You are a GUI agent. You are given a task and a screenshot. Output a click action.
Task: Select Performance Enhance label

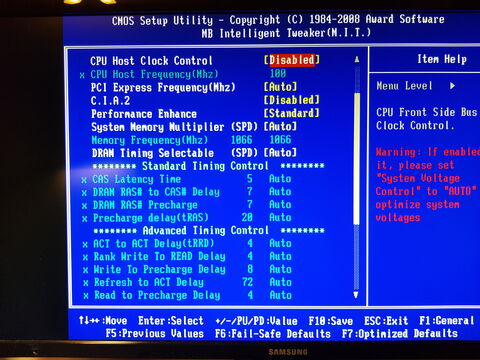click(144, 114)
